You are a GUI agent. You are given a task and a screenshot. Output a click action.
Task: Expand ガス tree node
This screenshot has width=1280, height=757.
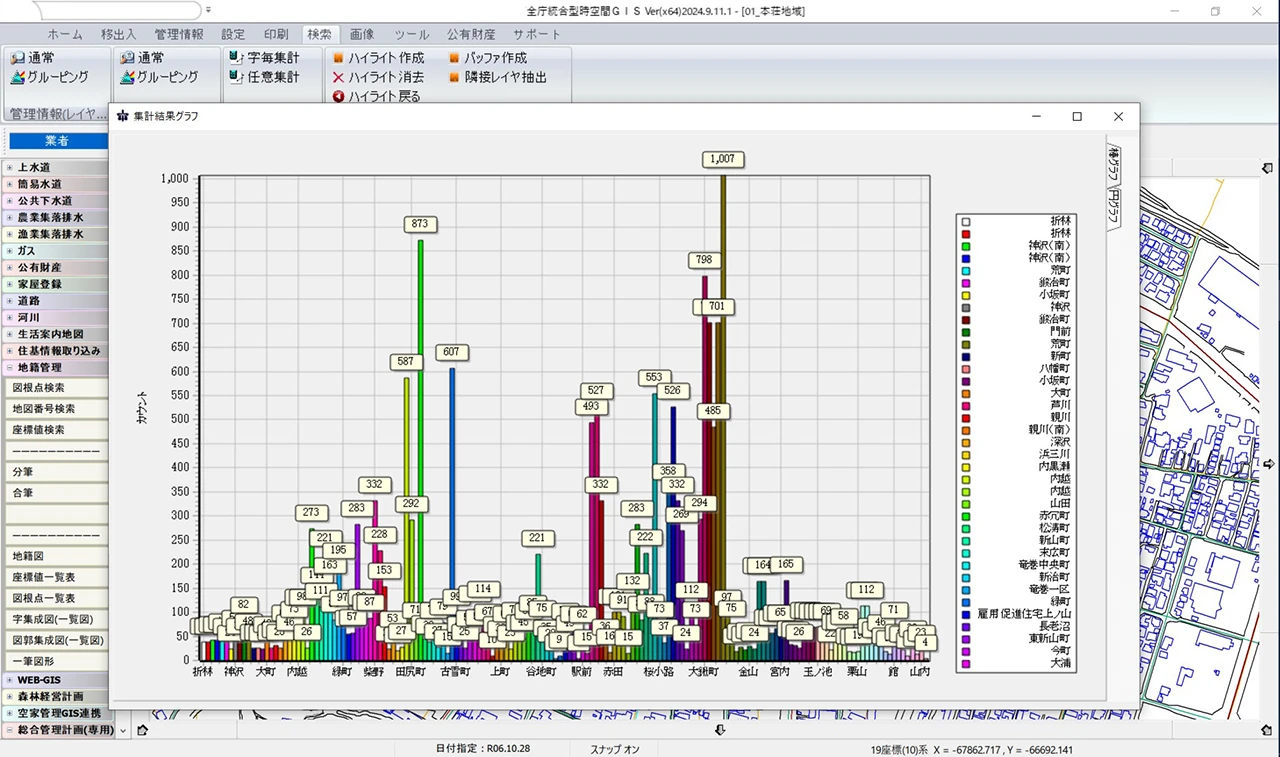9,251
